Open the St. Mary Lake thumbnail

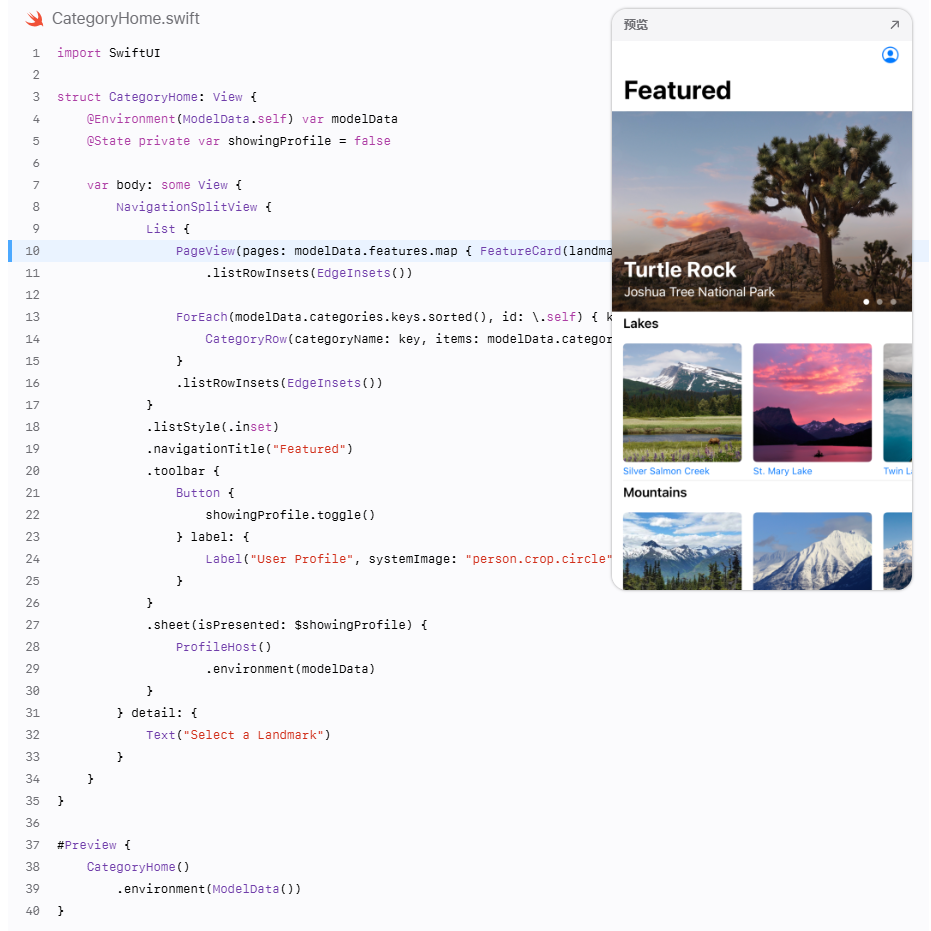812,402
